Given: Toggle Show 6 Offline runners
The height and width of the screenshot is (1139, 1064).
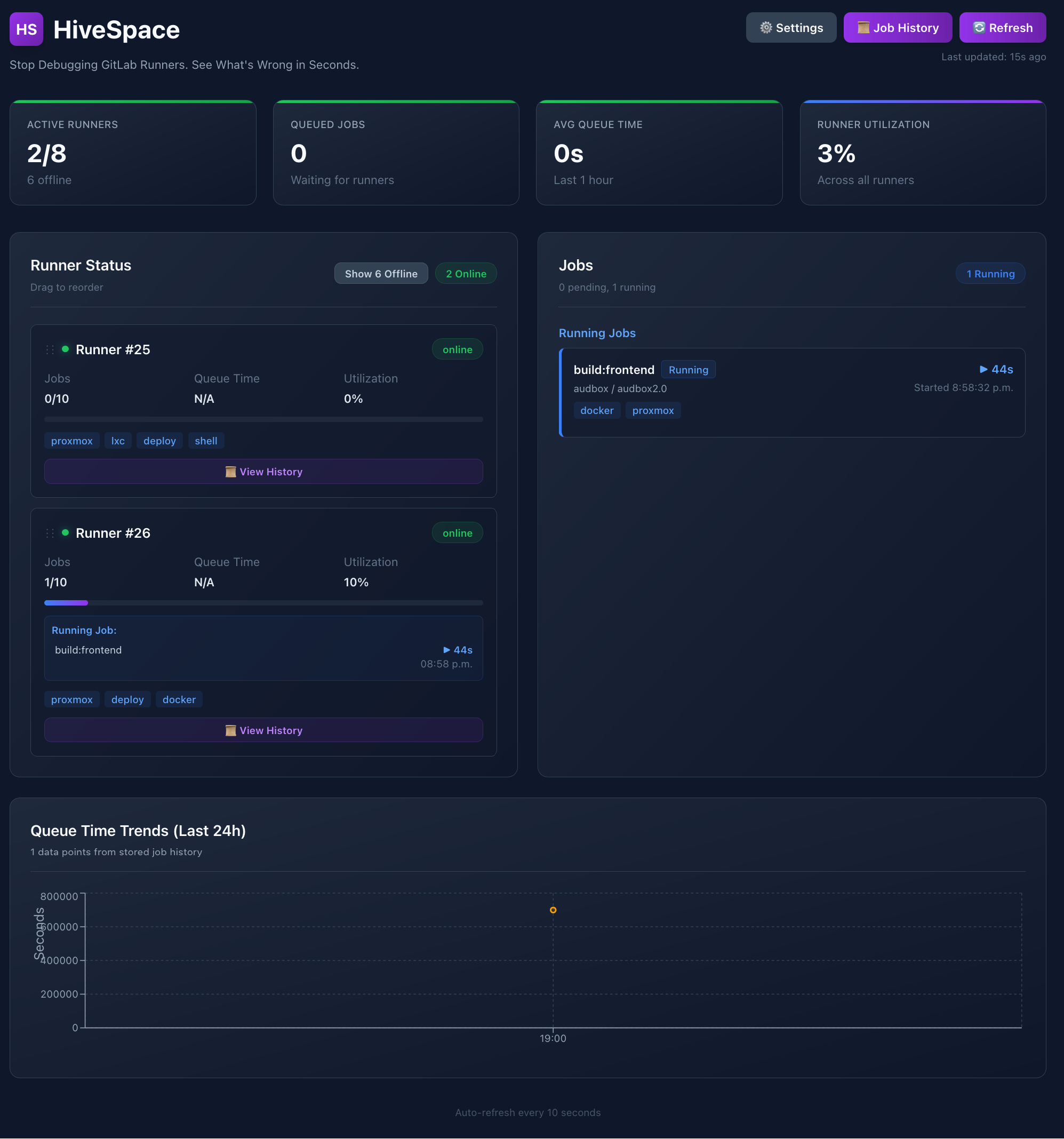Looking at the screenshot, I should pos(381,273).
